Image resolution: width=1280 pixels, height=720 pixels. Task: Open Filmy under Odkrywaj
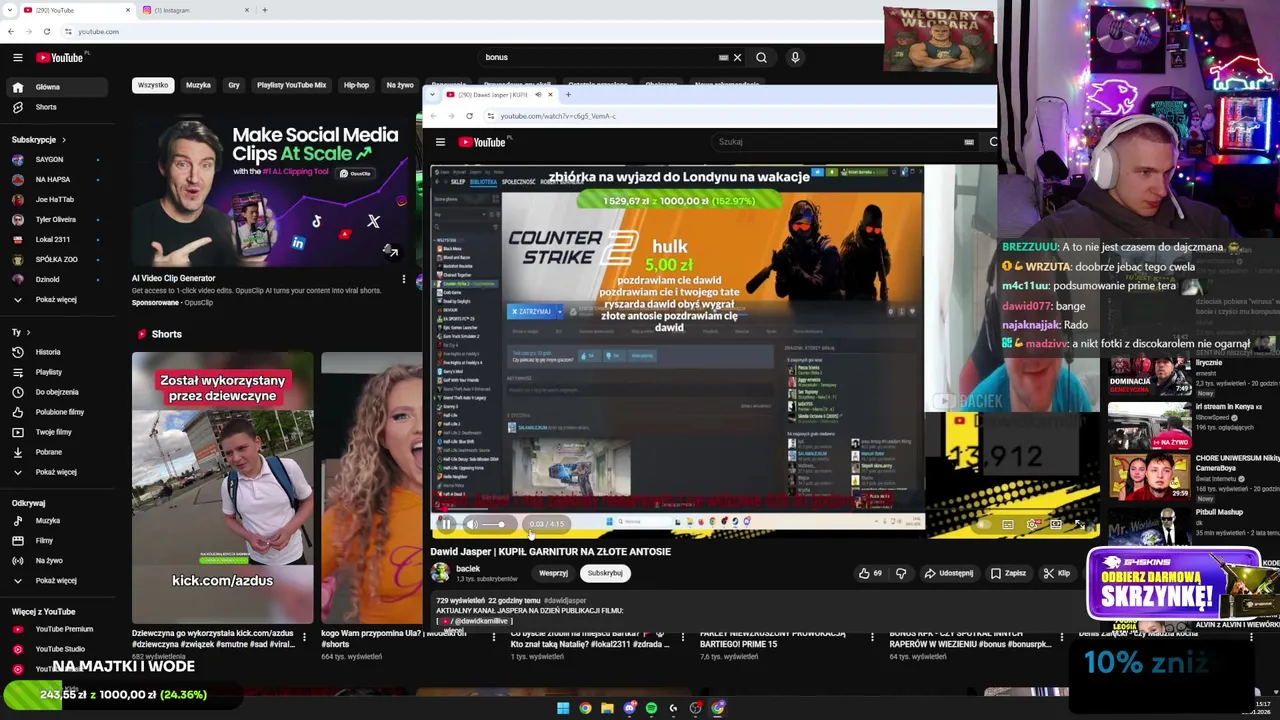(x=55, y=541)
